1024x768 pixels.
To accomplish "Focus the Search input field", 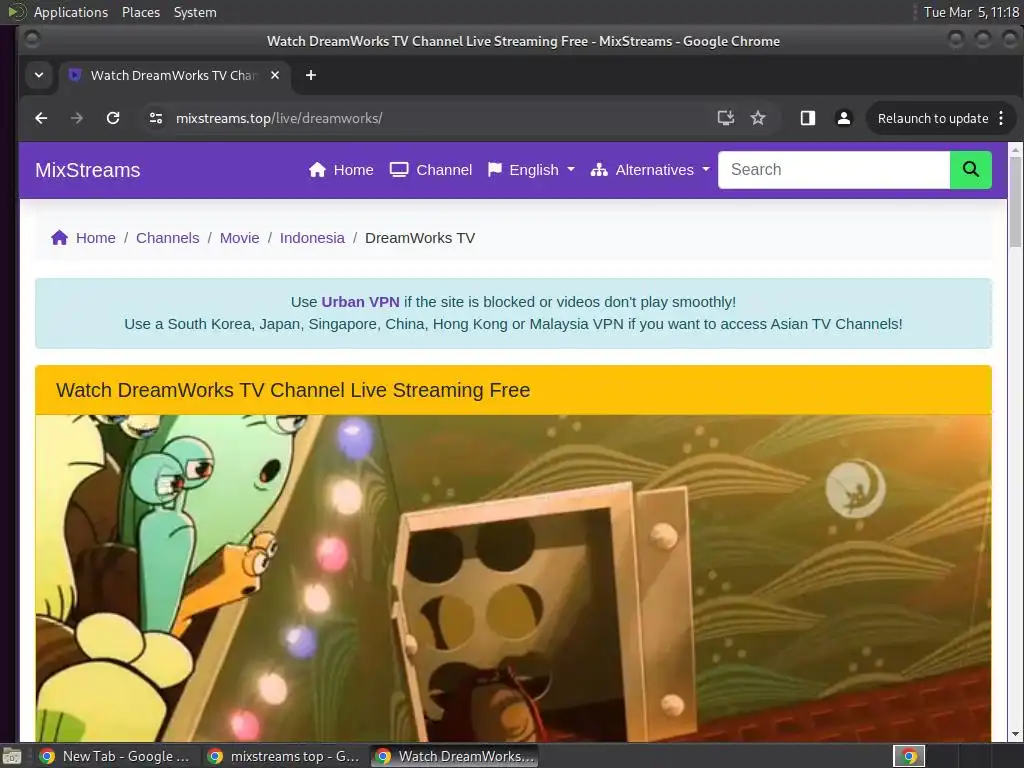I will point(834,170).
